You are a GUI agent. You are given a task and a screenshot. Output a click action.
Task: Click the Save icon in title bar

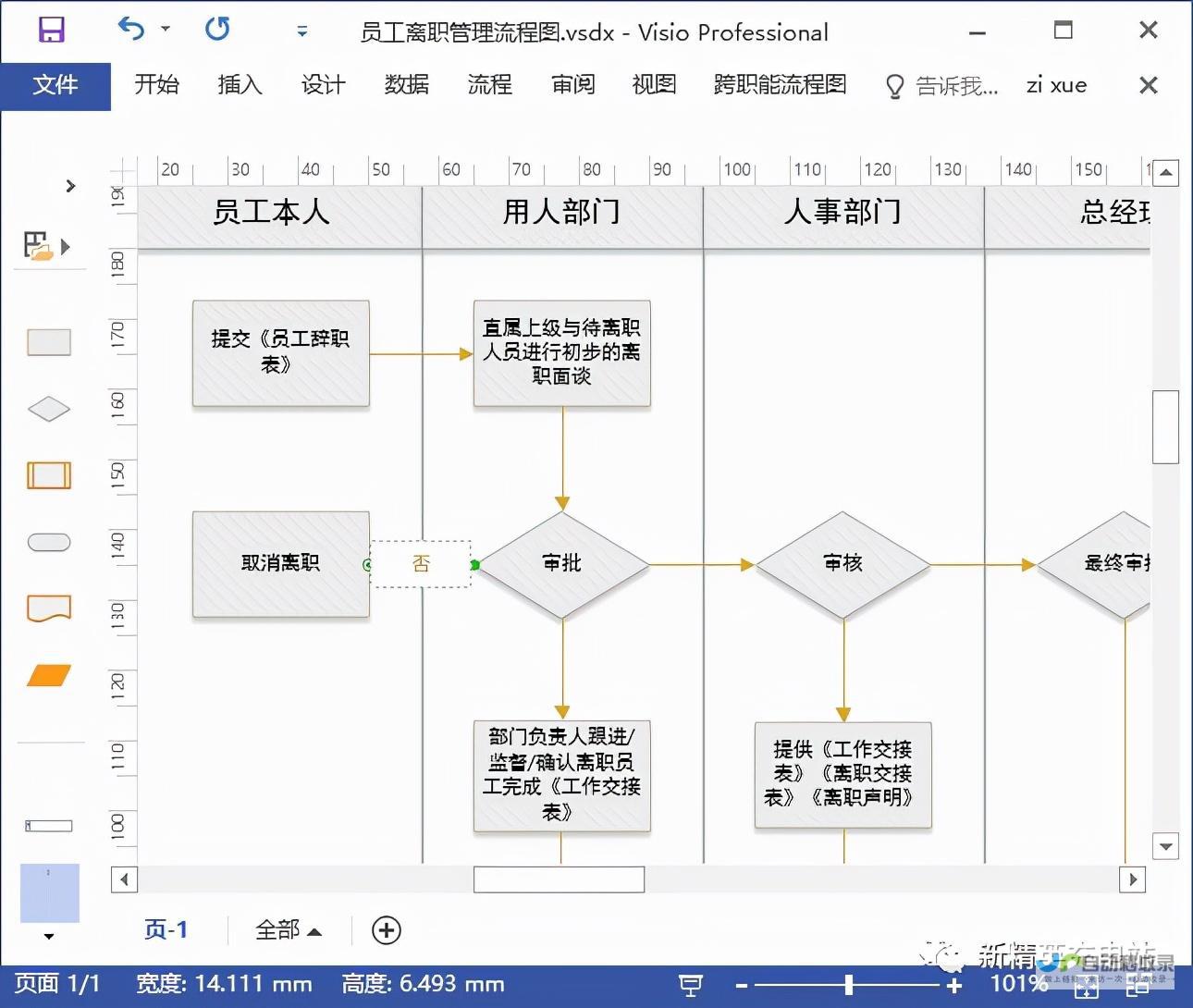click(x=52, y=30)
